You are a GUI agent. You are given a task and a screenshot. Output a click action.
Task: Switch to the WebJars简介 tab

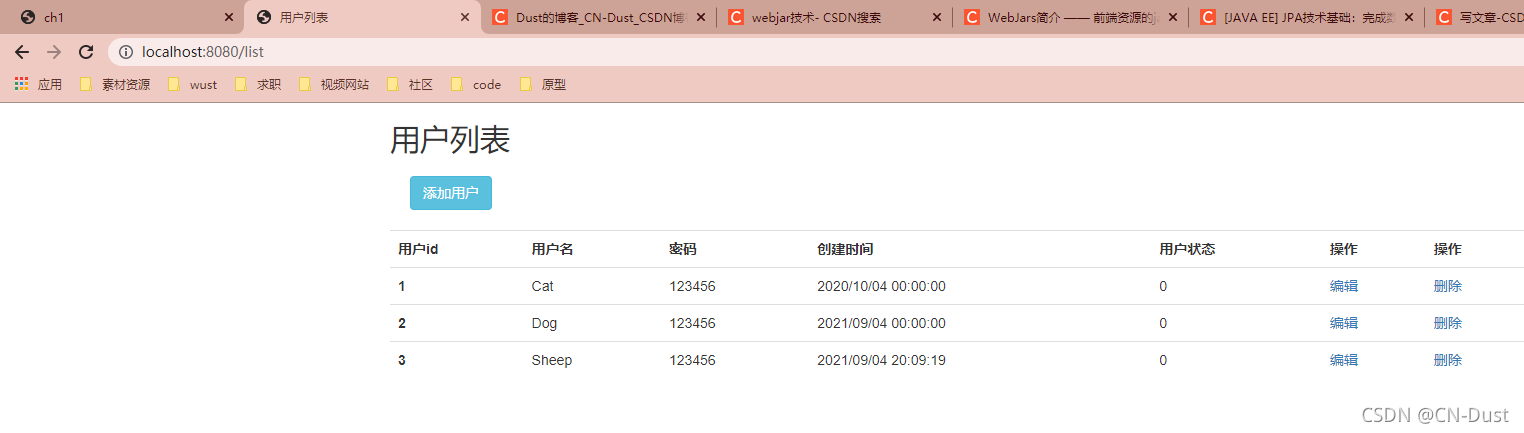click(x=1070, y=18)
